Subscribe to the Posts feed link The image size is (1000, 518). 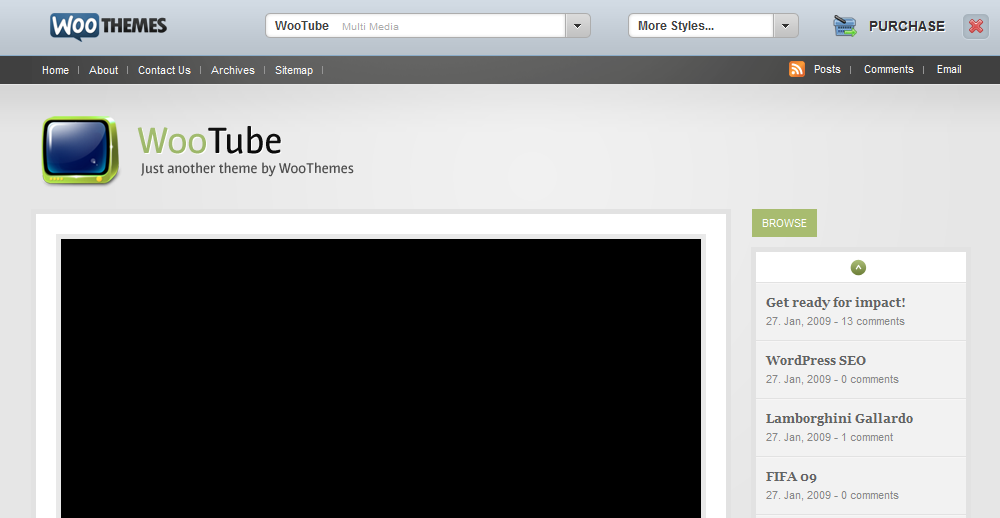tap(827, 70)
